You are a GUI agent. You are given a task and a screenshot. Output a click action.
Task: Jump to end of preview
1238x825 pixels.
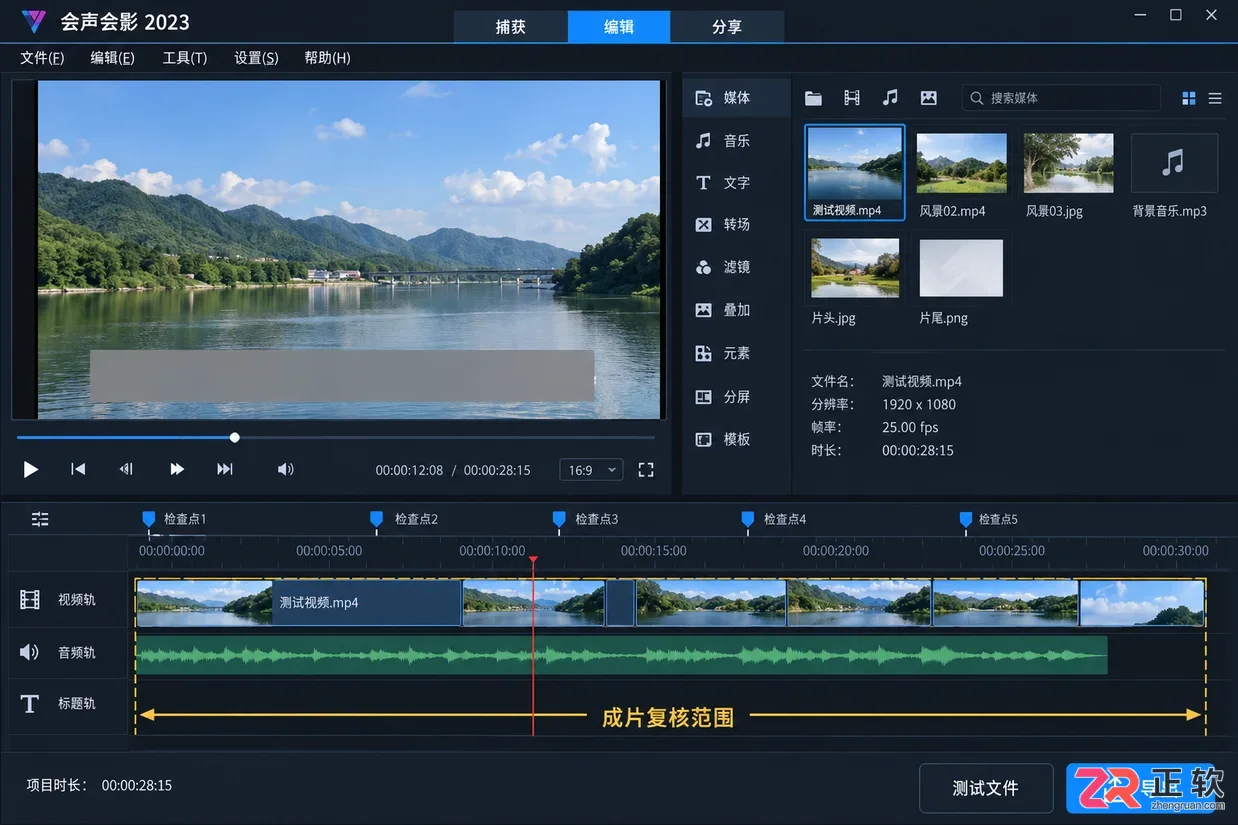225,469
